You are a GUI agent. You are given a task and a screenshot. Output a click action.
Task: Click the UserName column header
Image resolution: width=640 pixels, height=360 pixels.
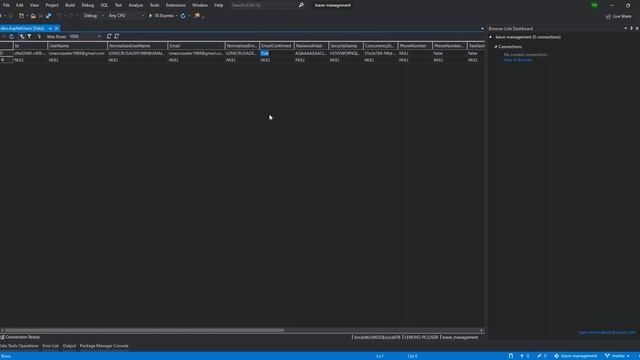77,46
